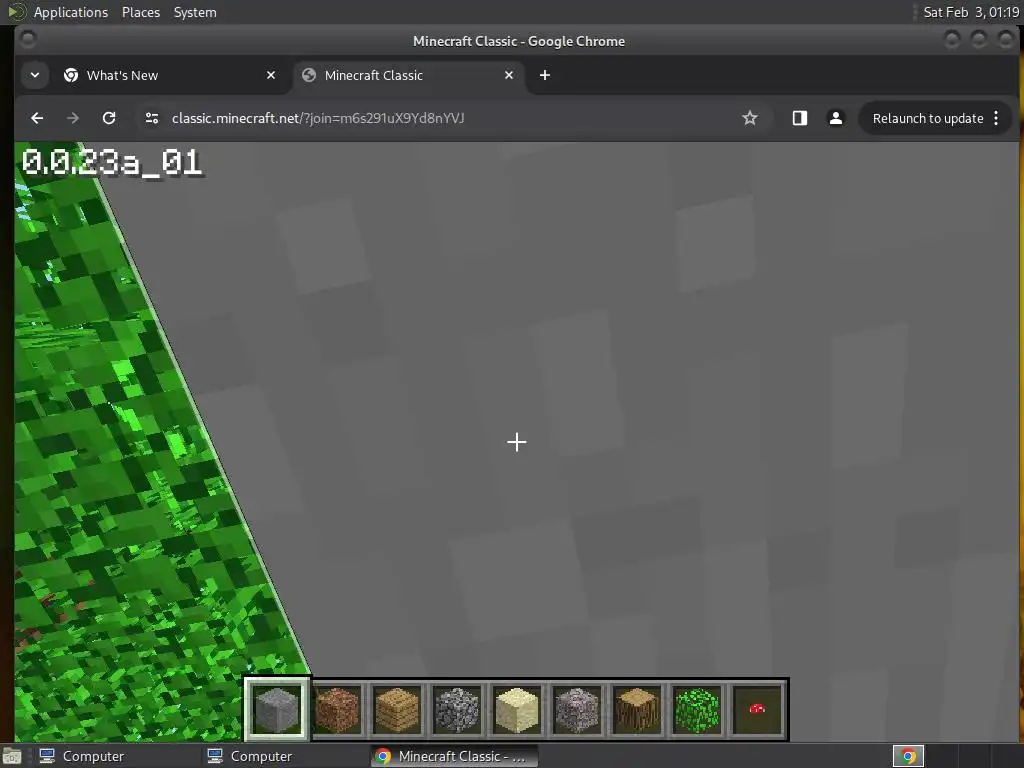Bookmark this page with star icon
This screenshot has height=768, width=1024.
tap(750, 118)
